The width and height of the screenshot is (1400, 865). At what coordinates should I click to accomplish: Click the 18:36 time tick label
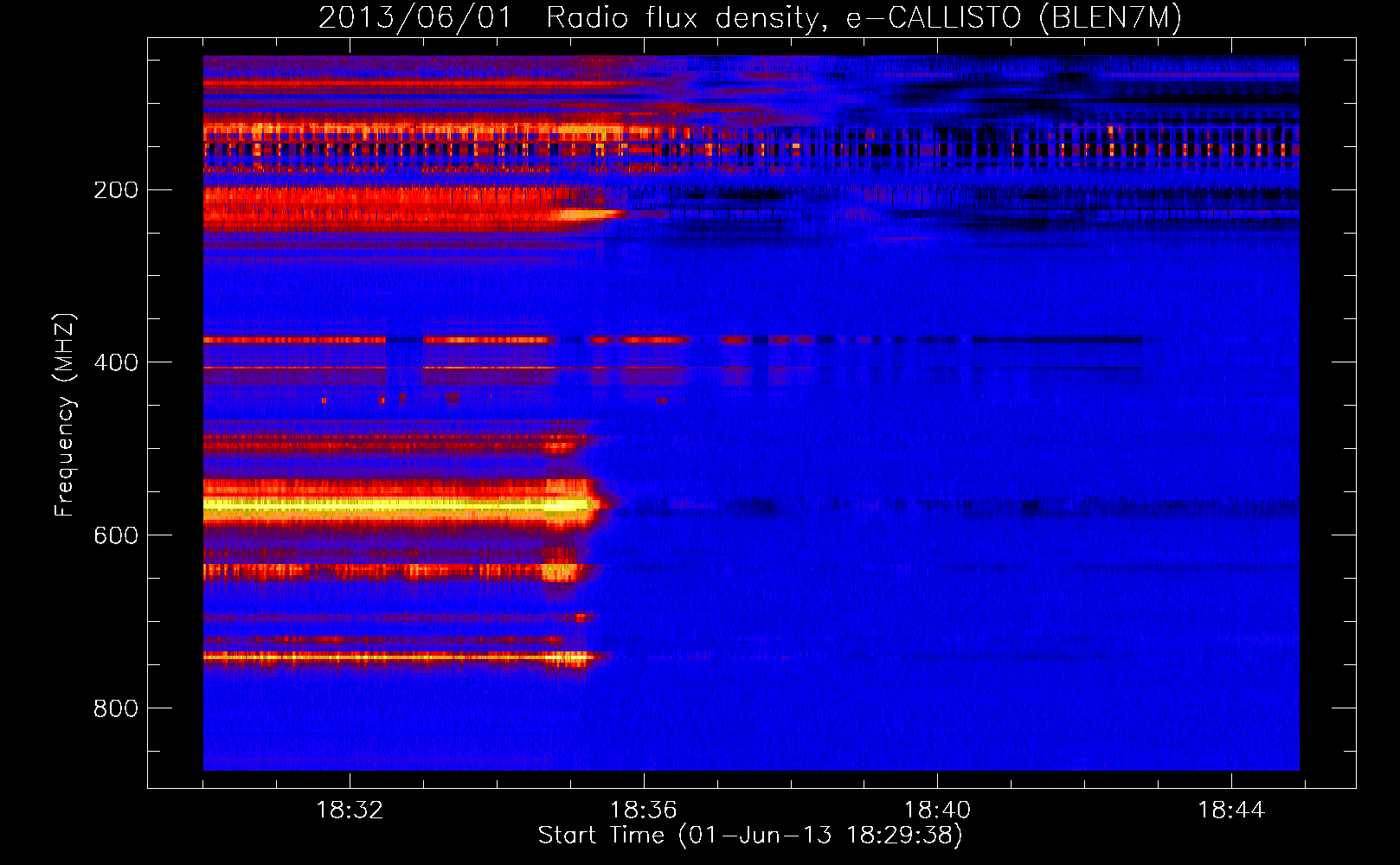pos(644,811)
